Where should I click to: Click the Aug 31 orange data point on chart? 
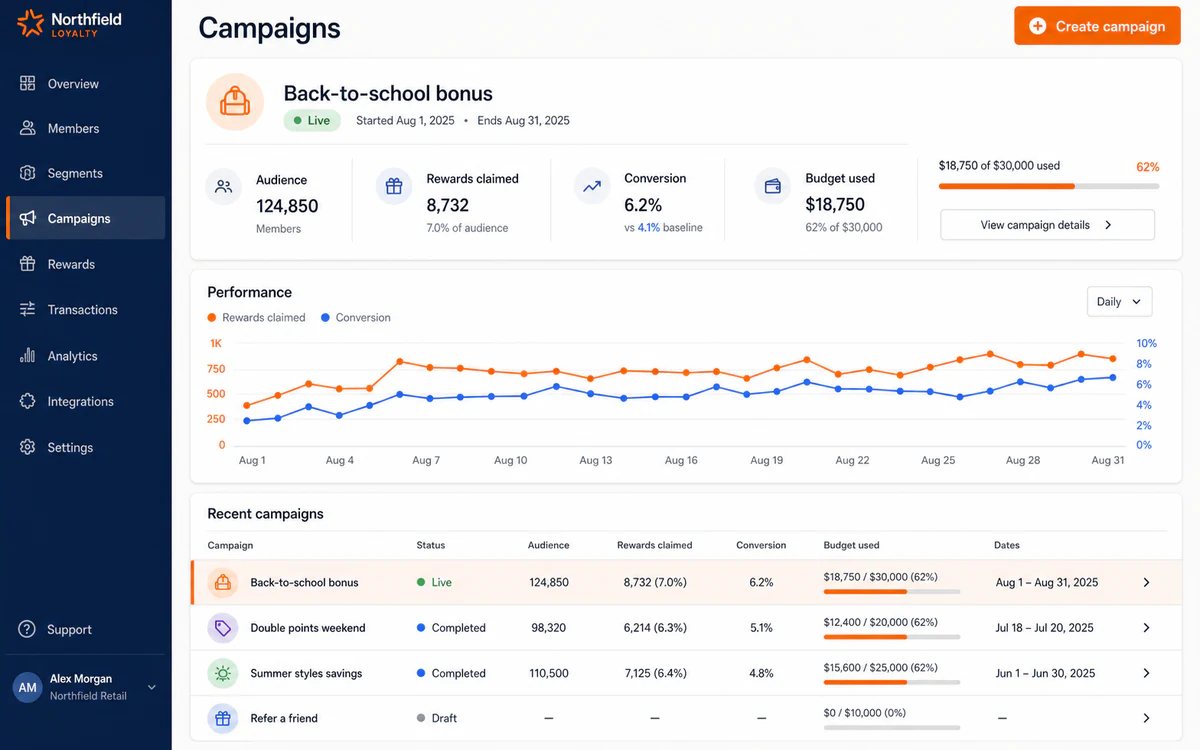tap(1112, 358)
